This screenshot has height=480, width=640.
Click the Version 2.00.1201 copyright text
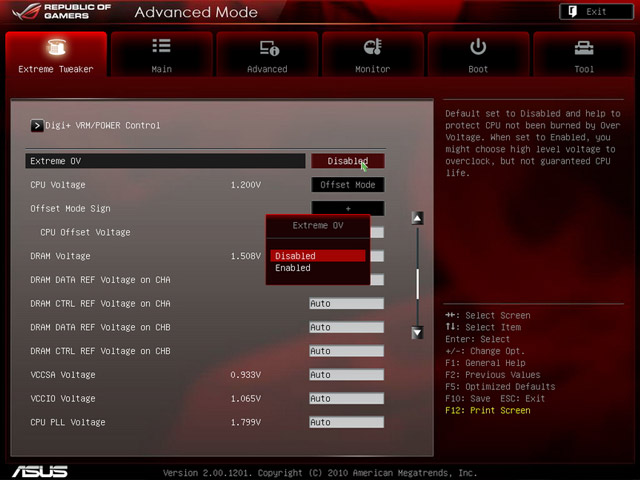point(320,473)
